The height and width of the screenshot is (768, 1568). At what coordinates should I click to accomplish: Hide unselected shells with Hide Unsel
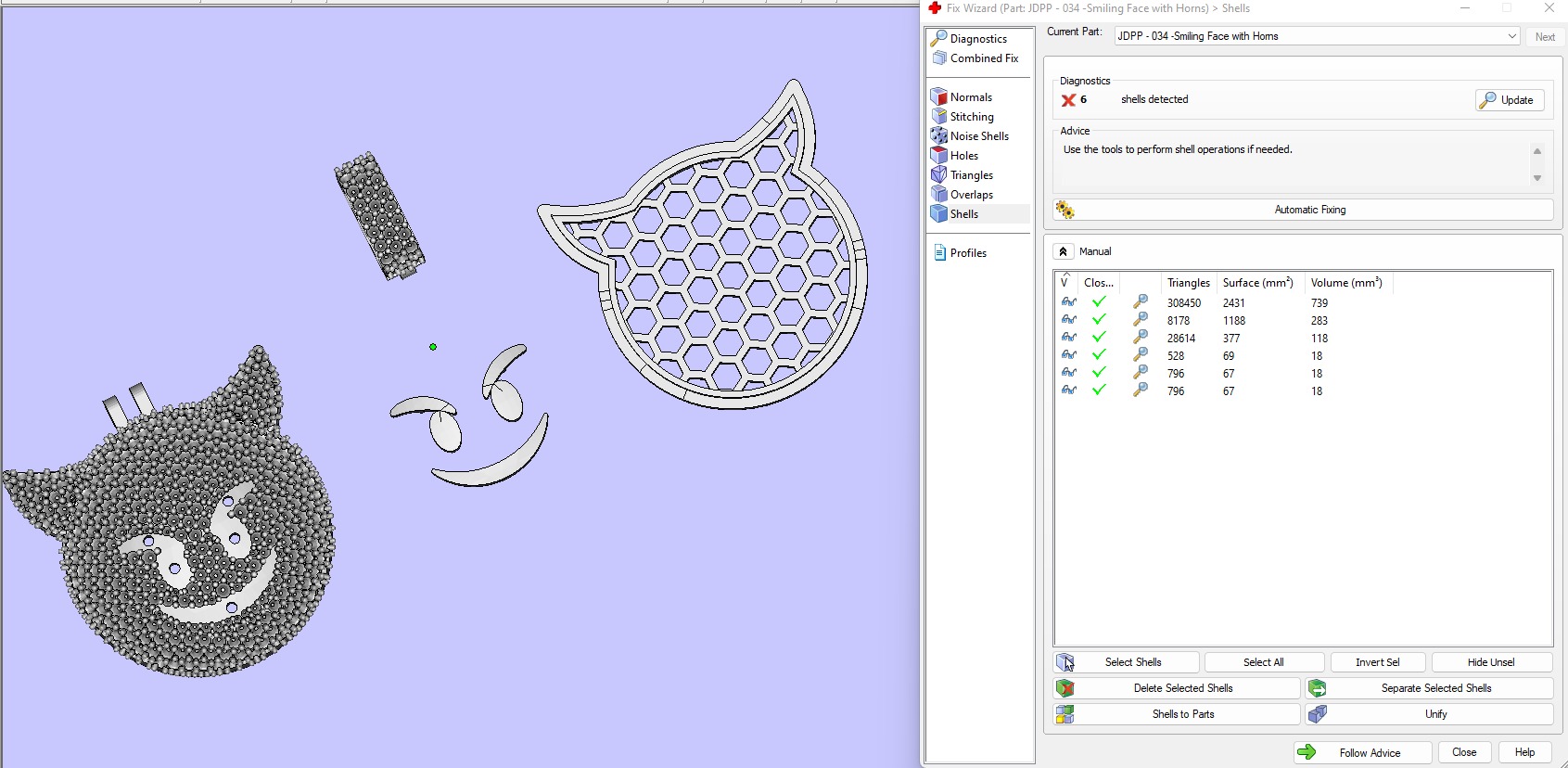pos(1491,662)
